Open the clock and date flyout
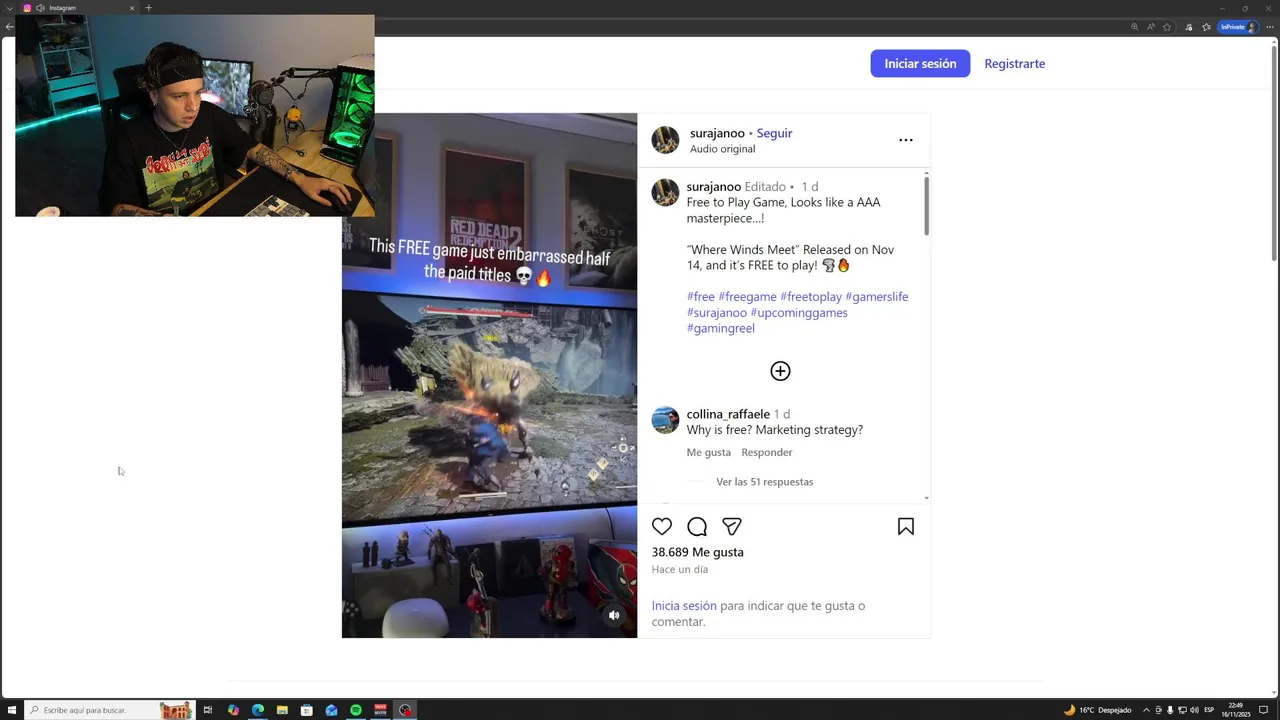This screenshot has height=720, width=1280. pos(1236,710)
